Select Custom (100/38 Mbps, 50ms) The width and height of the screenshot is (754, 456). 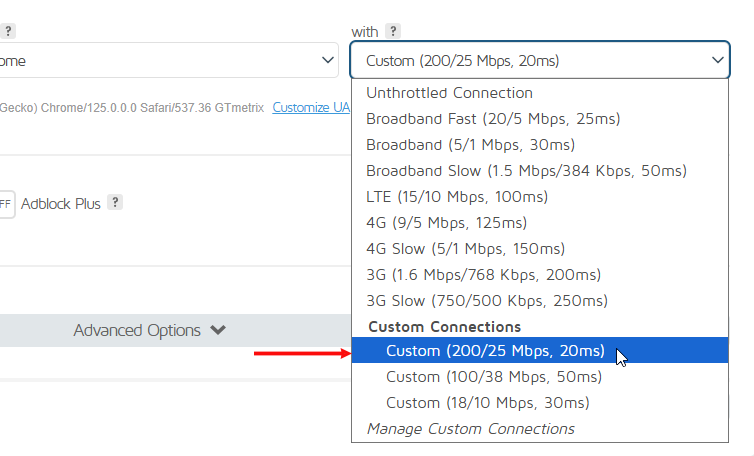tap(494, 377)
